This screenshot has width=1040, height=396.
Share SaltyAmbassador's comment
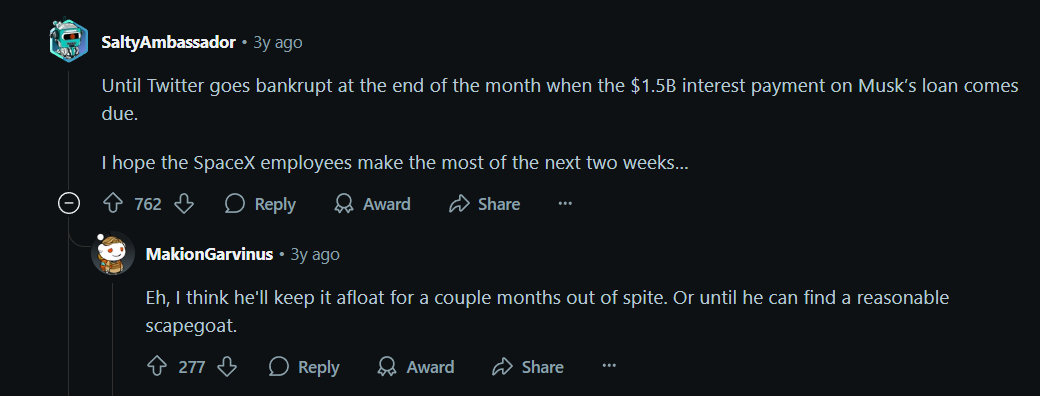tap(485, 204)
